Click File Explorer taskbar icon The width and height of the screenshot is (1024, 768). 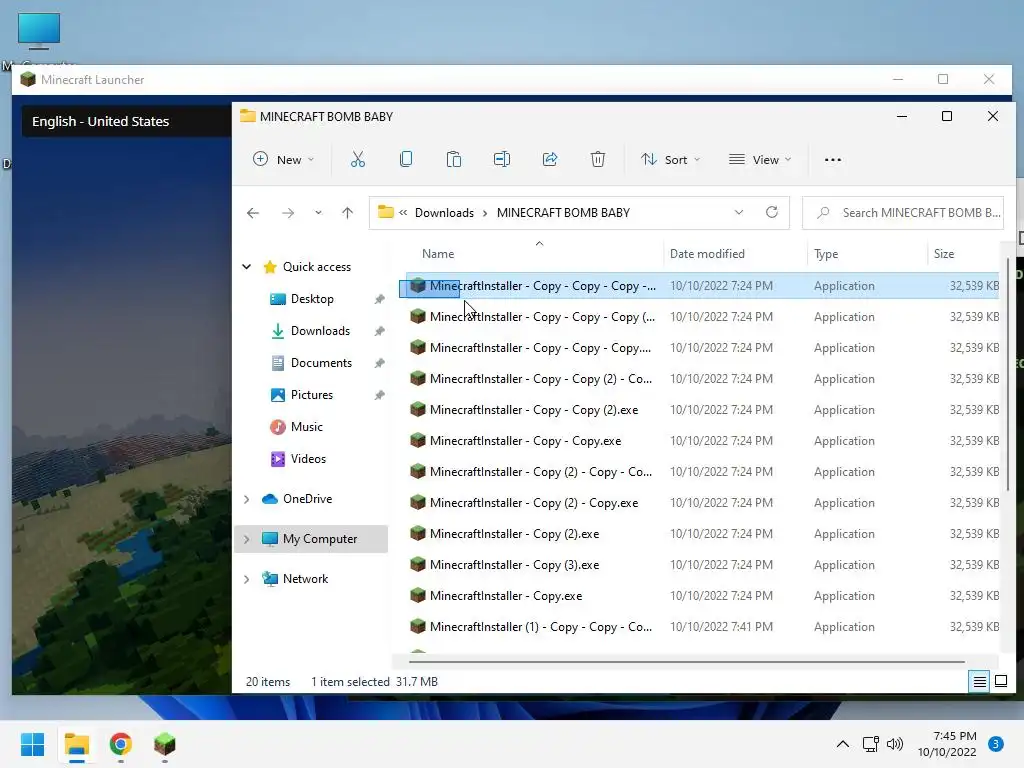76,744
